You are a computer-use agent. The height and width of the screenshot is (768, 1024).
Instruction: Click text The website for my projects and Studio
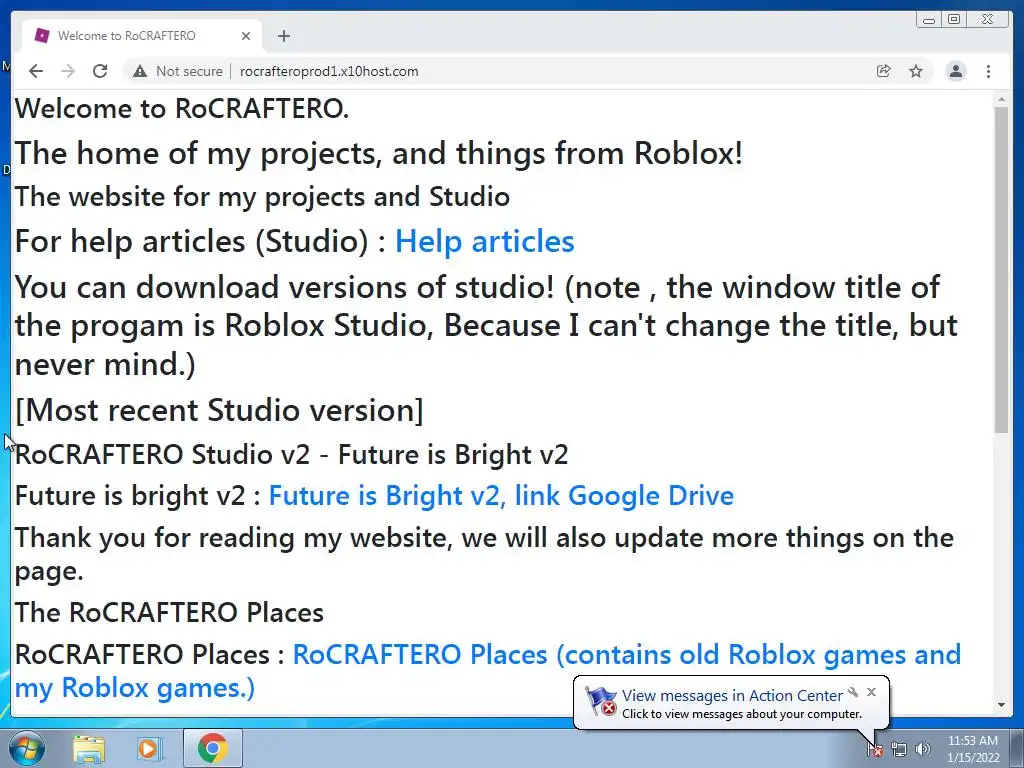click(x=262, y=197)
